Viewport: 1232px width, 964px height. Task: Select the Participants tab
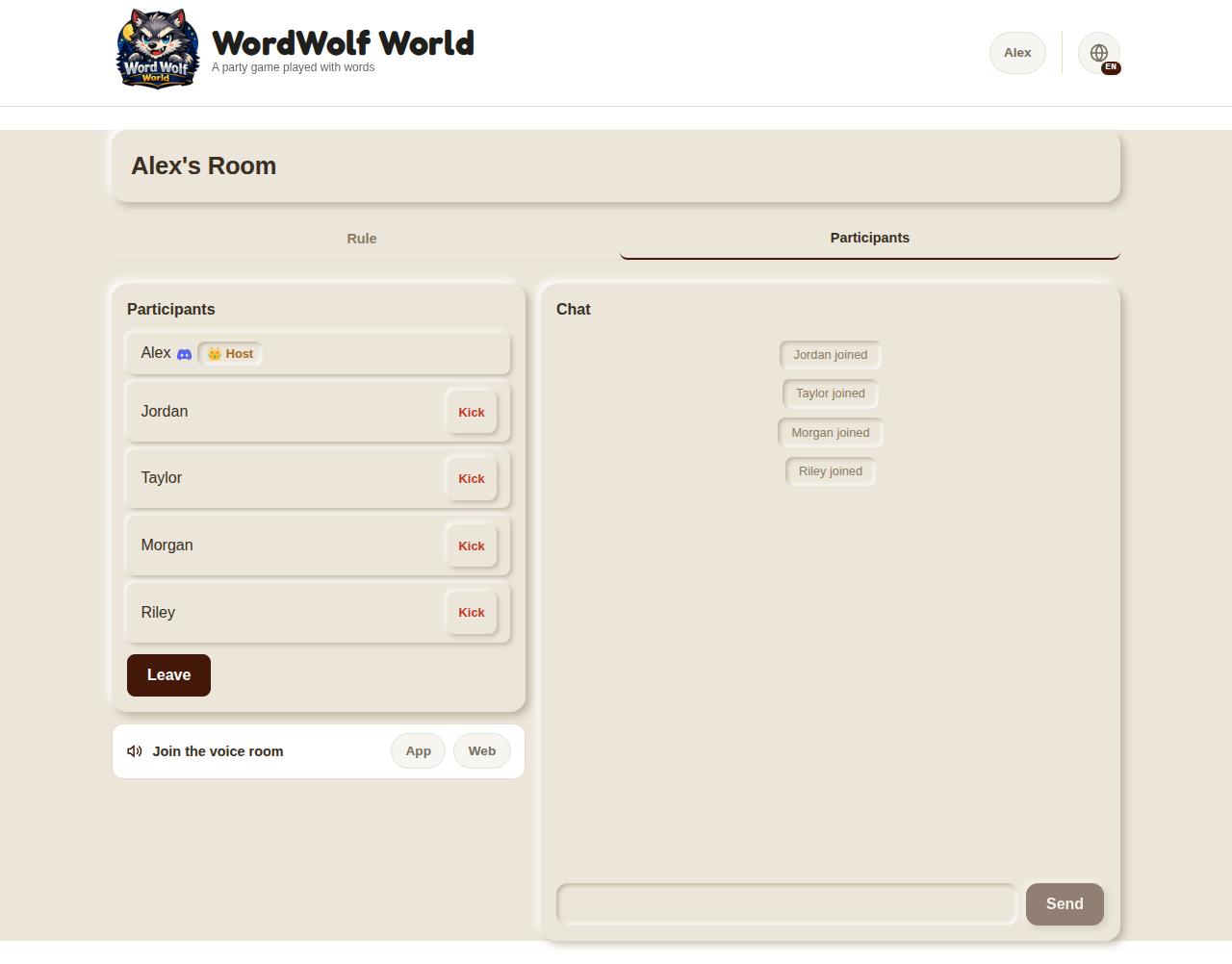[870, 238]
